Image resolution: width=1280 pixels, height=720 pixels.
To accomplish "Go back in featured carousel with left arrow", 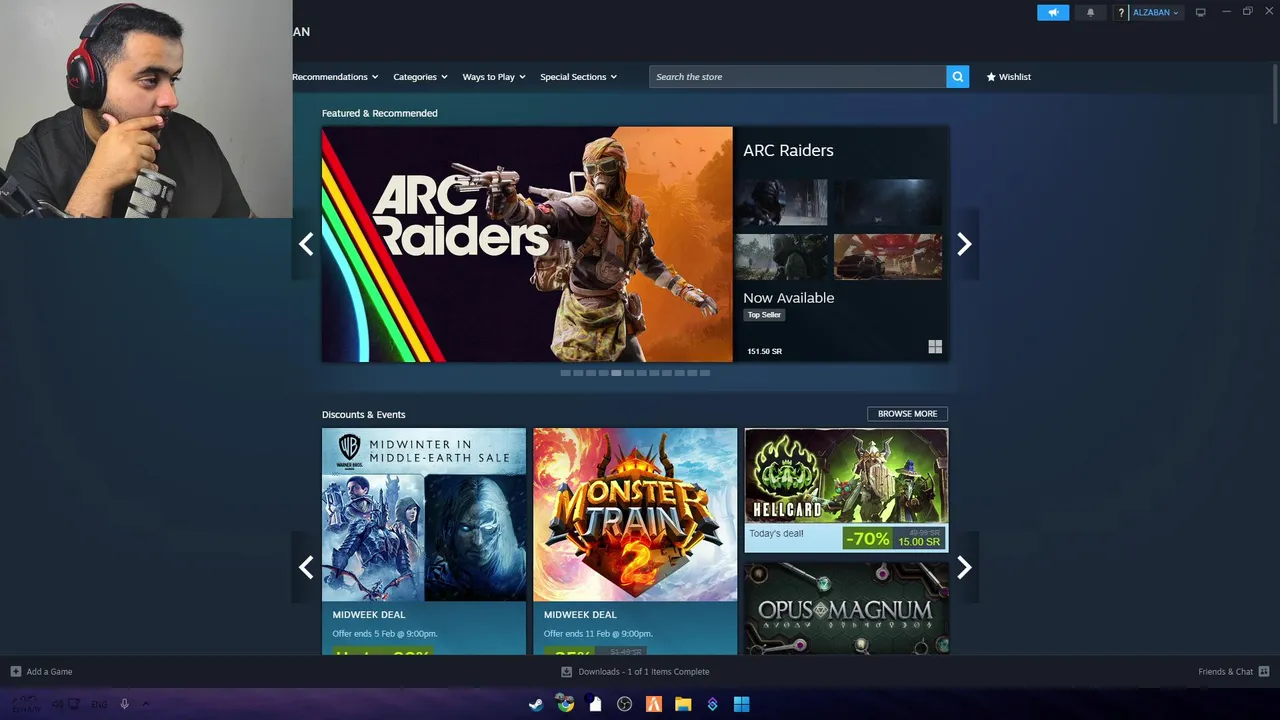I will [306, 244].
